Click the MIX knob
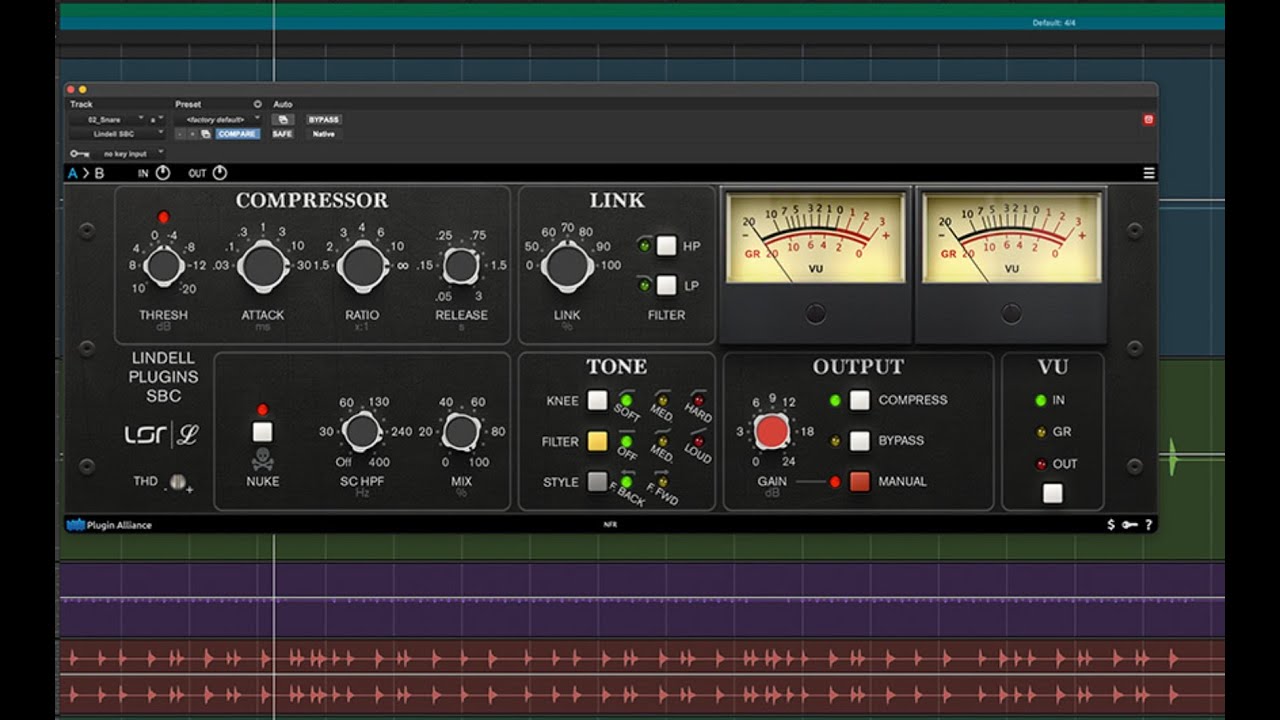 tap(461, 433)
